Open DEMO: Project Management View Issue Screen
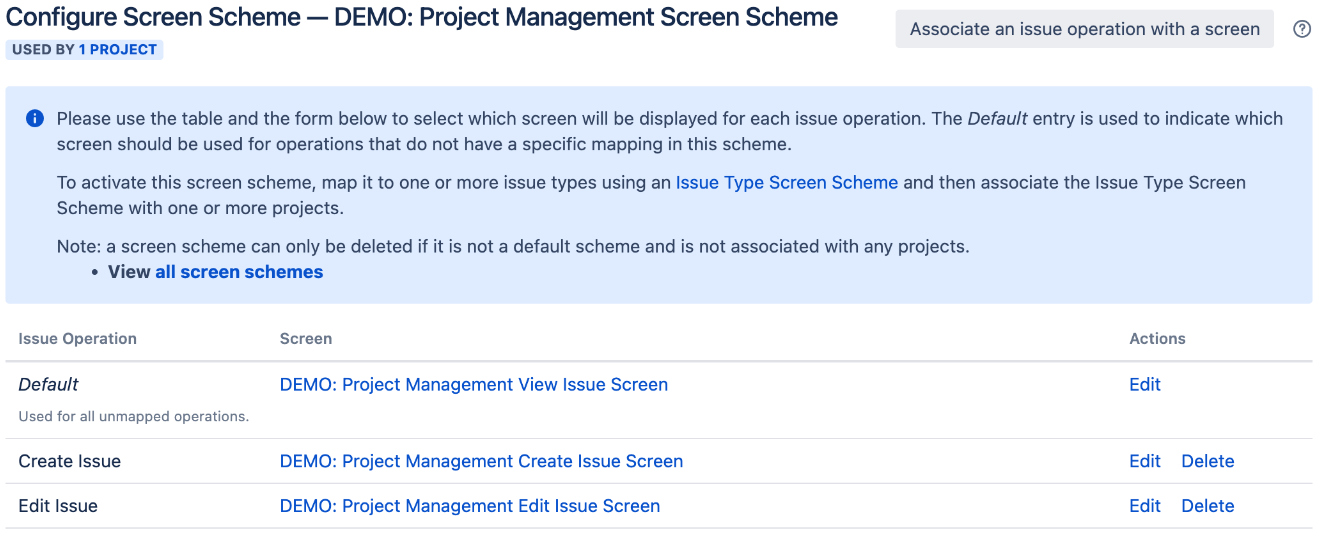 (474, 384)
